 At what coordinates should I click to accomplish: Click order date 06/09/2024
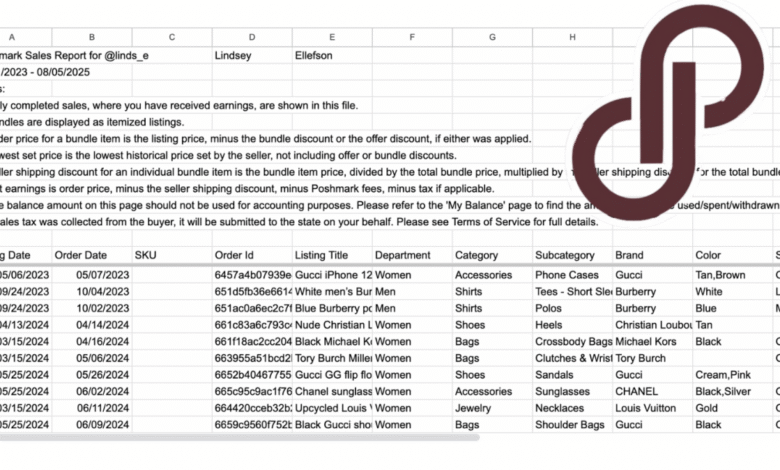point(92,425)
